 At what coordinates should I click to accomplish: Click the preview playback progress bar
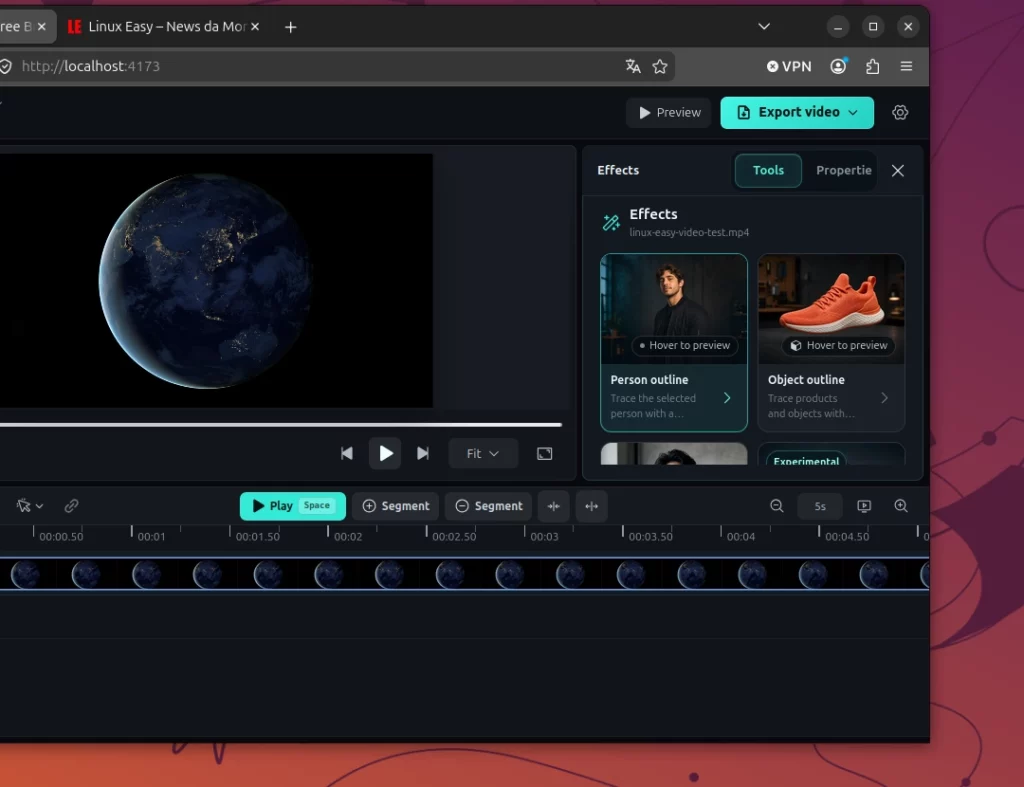(x=281, y=425)
